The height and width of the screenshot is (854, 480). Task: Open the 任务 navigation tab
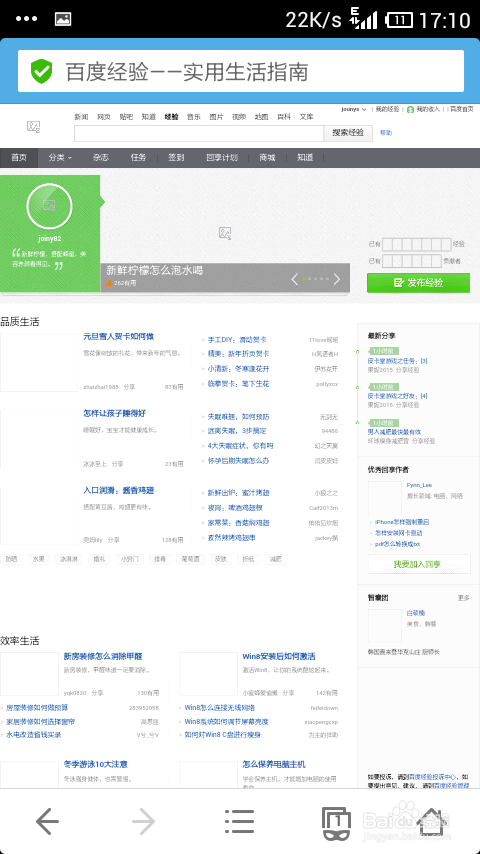[138, 157]
